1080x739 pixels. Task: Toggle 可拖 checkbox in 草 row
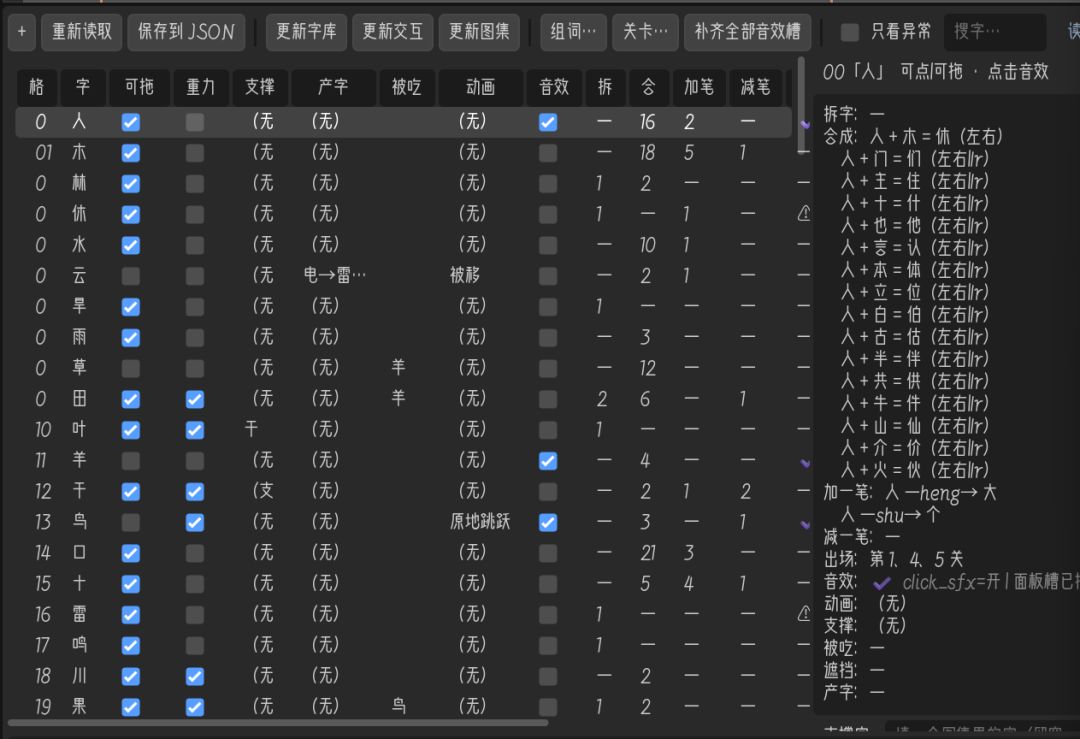click(x=131, y=368)
